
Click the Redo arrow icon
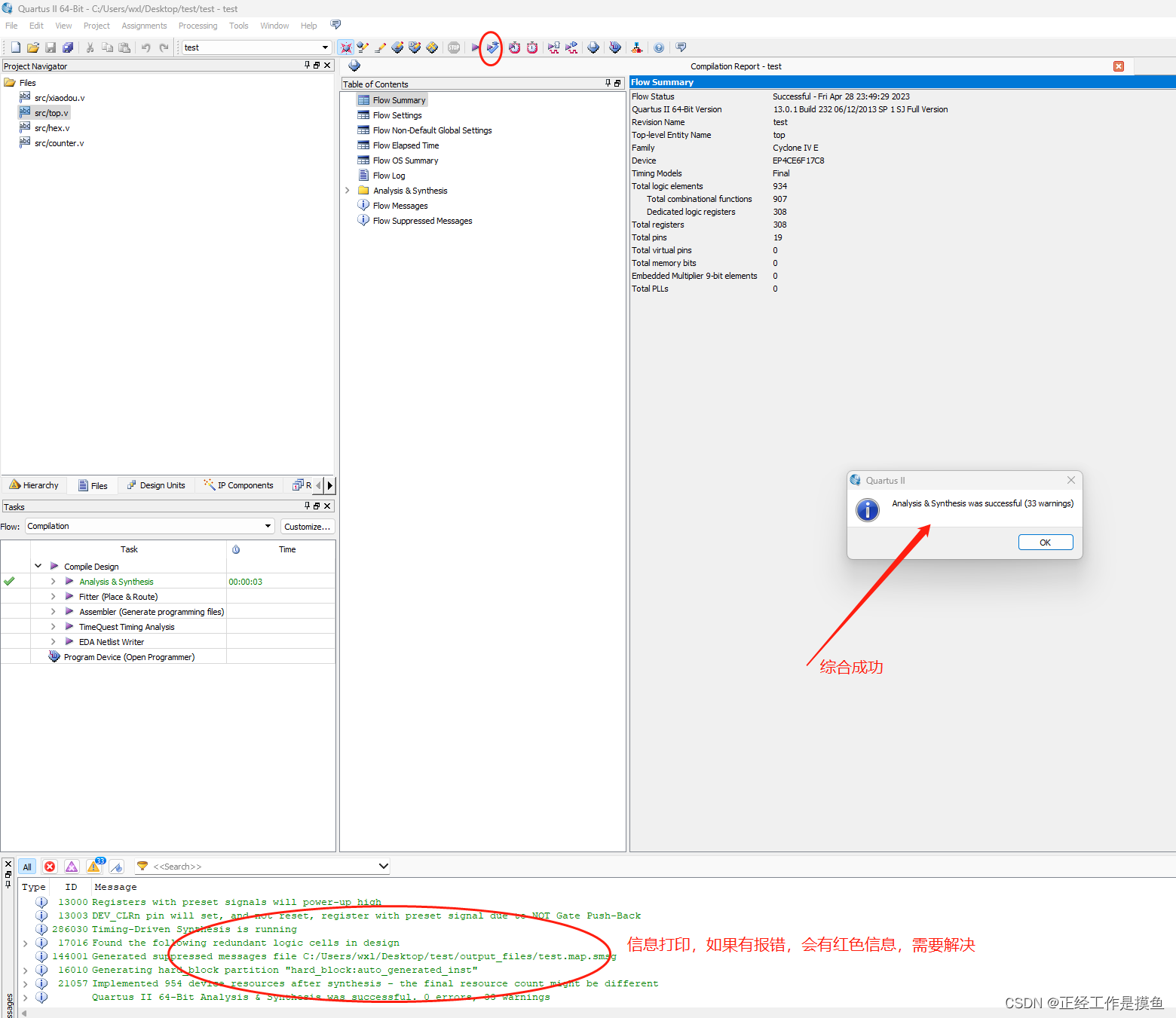(164, 47)
